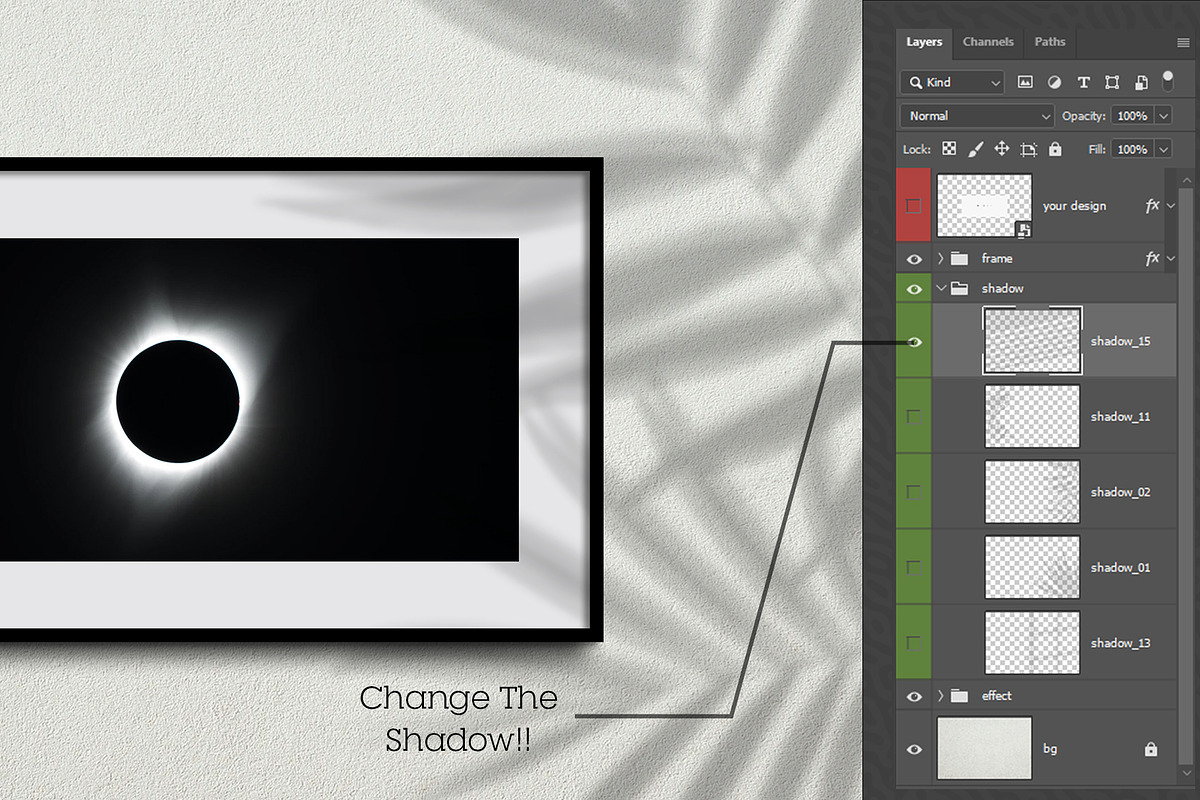Click smart object badge on your design thumbnail
This screenshot has width=1200, height=800.
(1024, 230)
